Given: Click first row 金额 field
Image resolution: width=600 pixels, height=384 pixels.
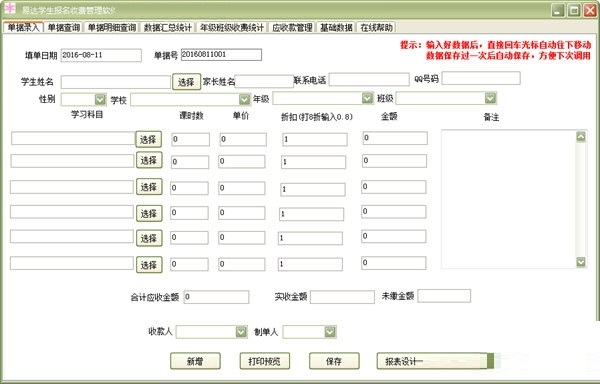Looking at the screenshot, I should (x=395, y=138).
